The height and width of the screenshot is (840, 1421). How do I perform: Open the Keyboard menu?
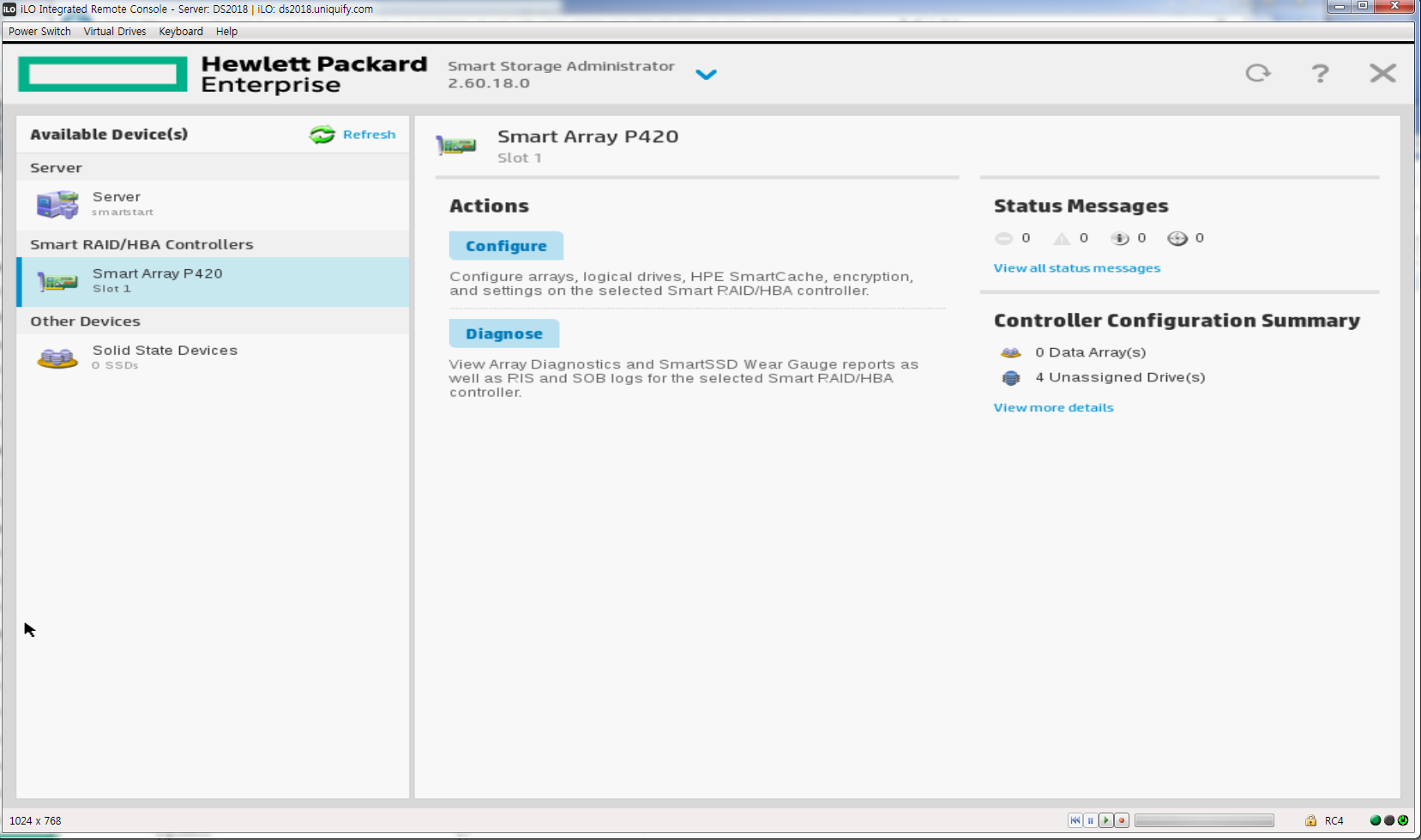(x=181, y=32)
